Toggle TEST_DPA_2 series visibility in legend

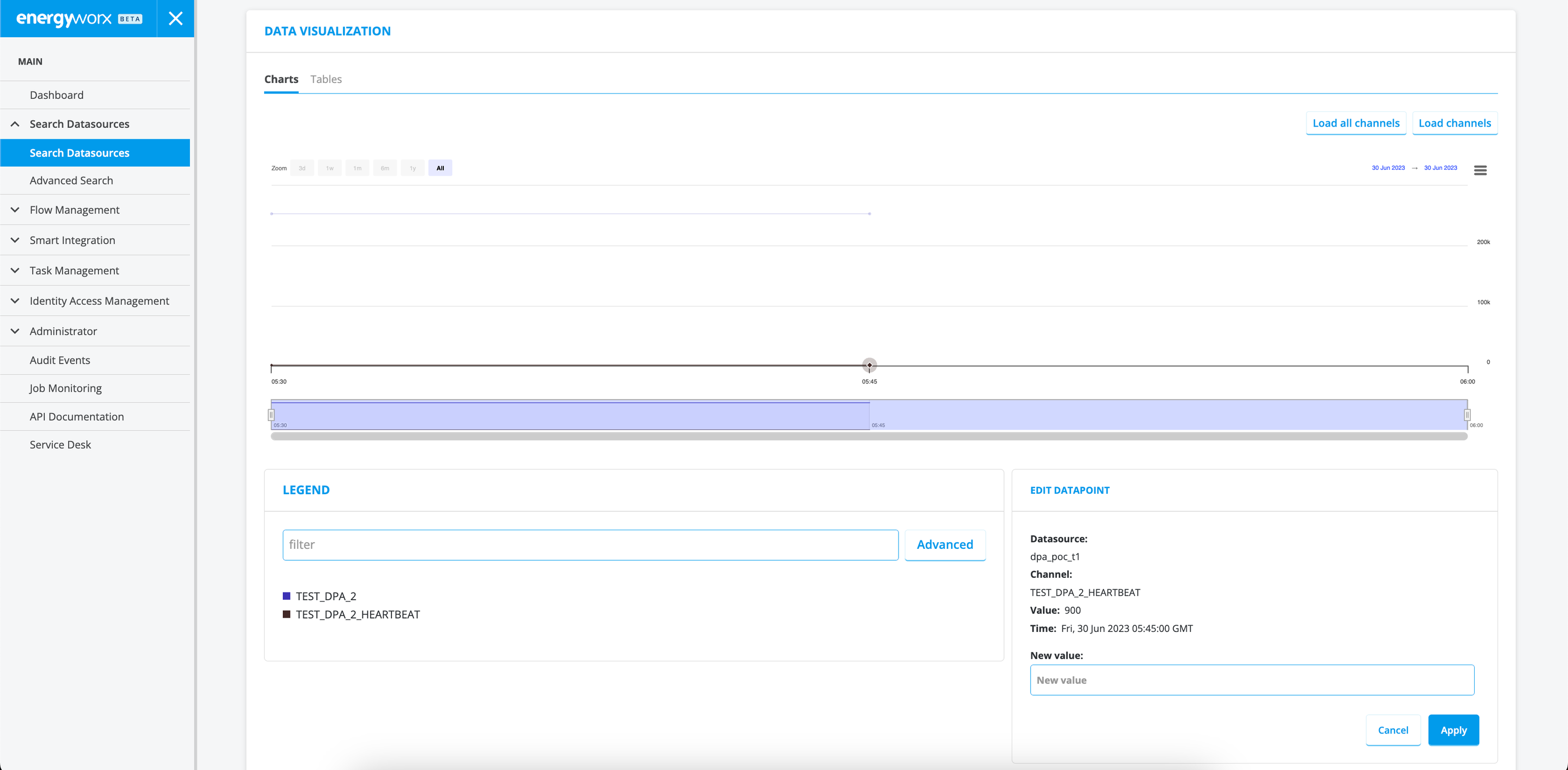(325, 596)
